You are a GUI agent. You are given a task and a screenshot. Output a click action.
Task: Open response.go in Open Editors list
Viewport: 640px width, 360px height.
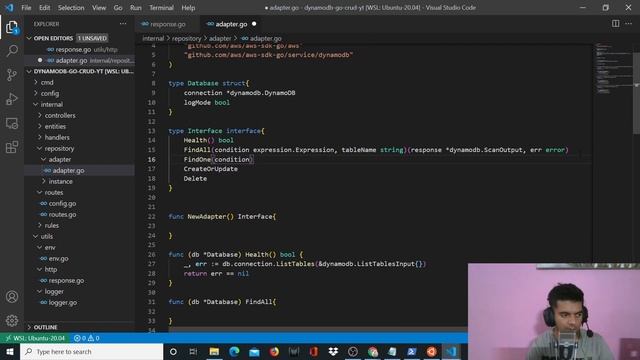pos(80,49)
